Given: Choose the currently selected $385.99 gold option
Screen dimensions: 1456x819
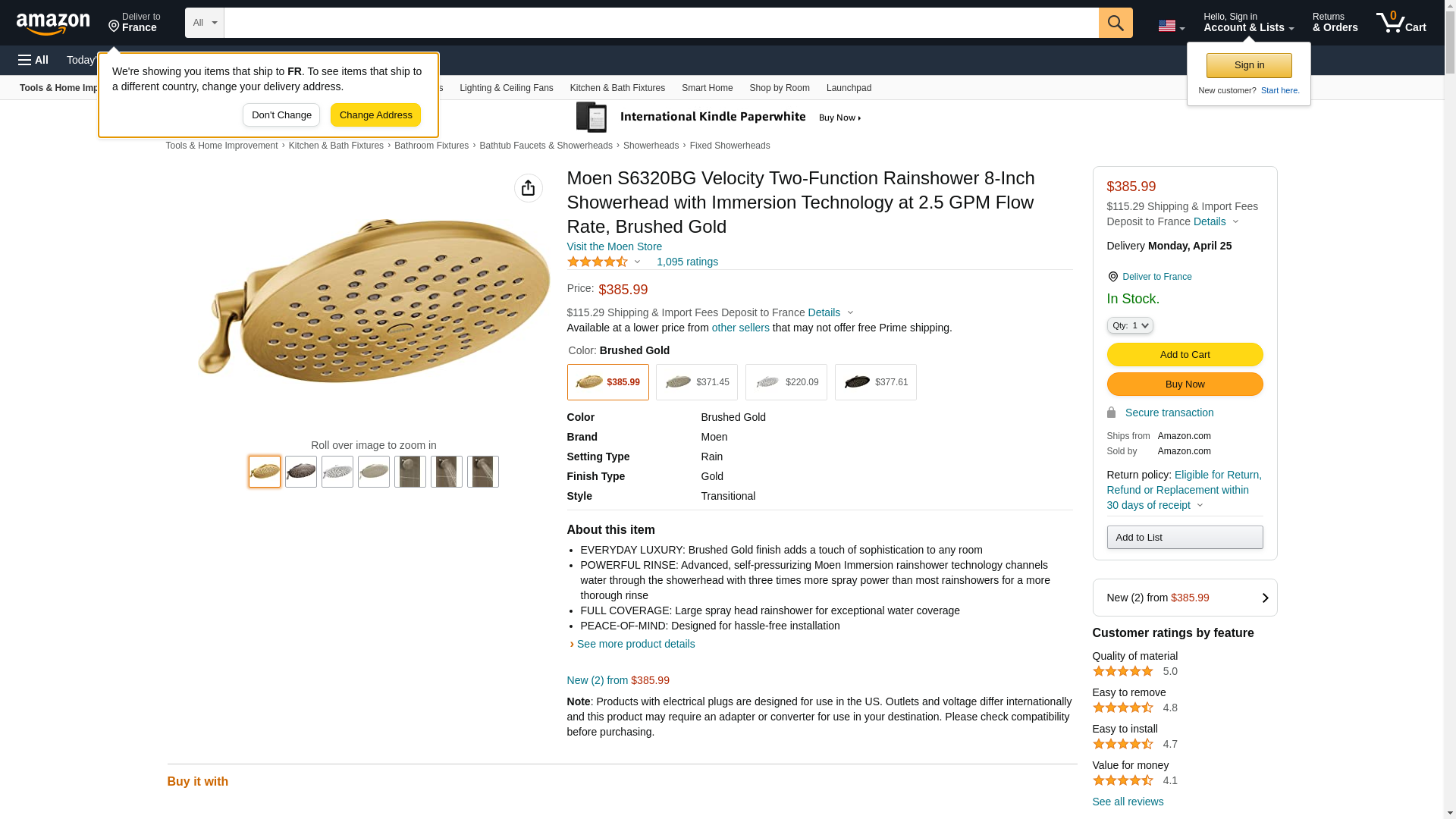Looking at the screenshot, I should [607, 382].
